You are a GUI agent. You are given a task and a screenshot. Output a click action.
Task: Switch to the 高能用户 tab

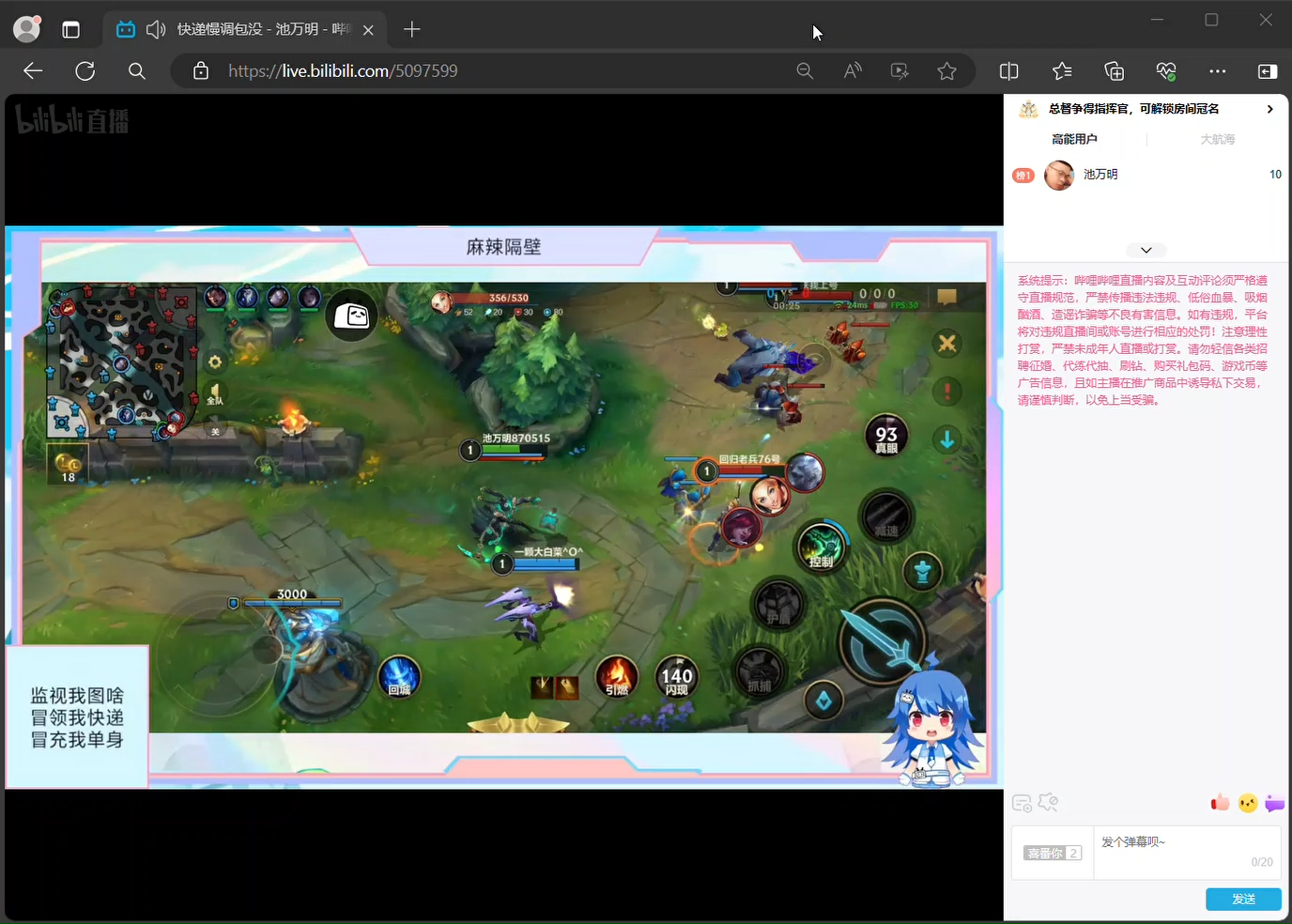1074,139
